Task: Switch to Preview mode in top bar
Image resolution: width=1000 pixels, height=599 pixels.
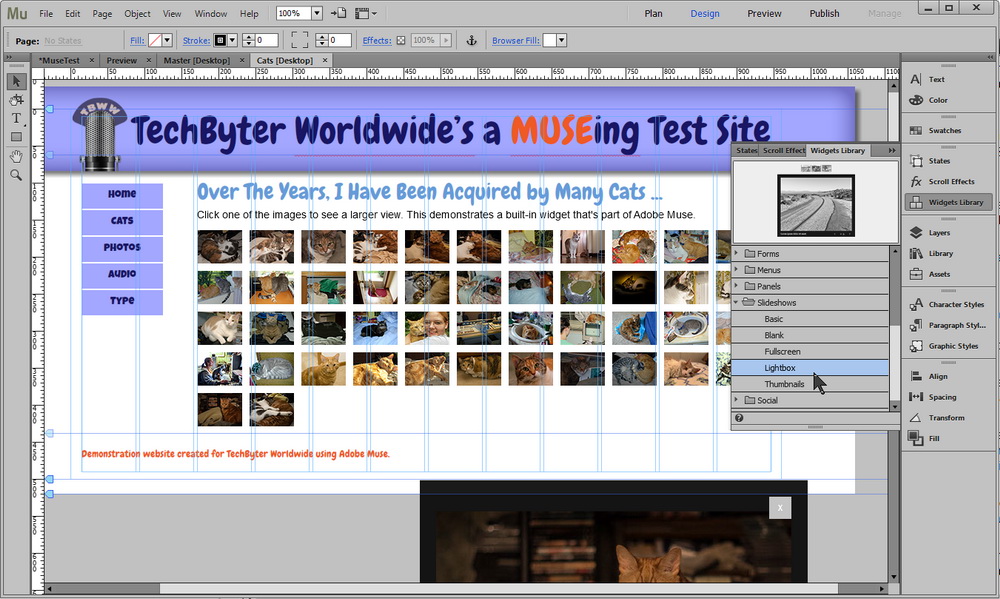Action: [764, 13]
